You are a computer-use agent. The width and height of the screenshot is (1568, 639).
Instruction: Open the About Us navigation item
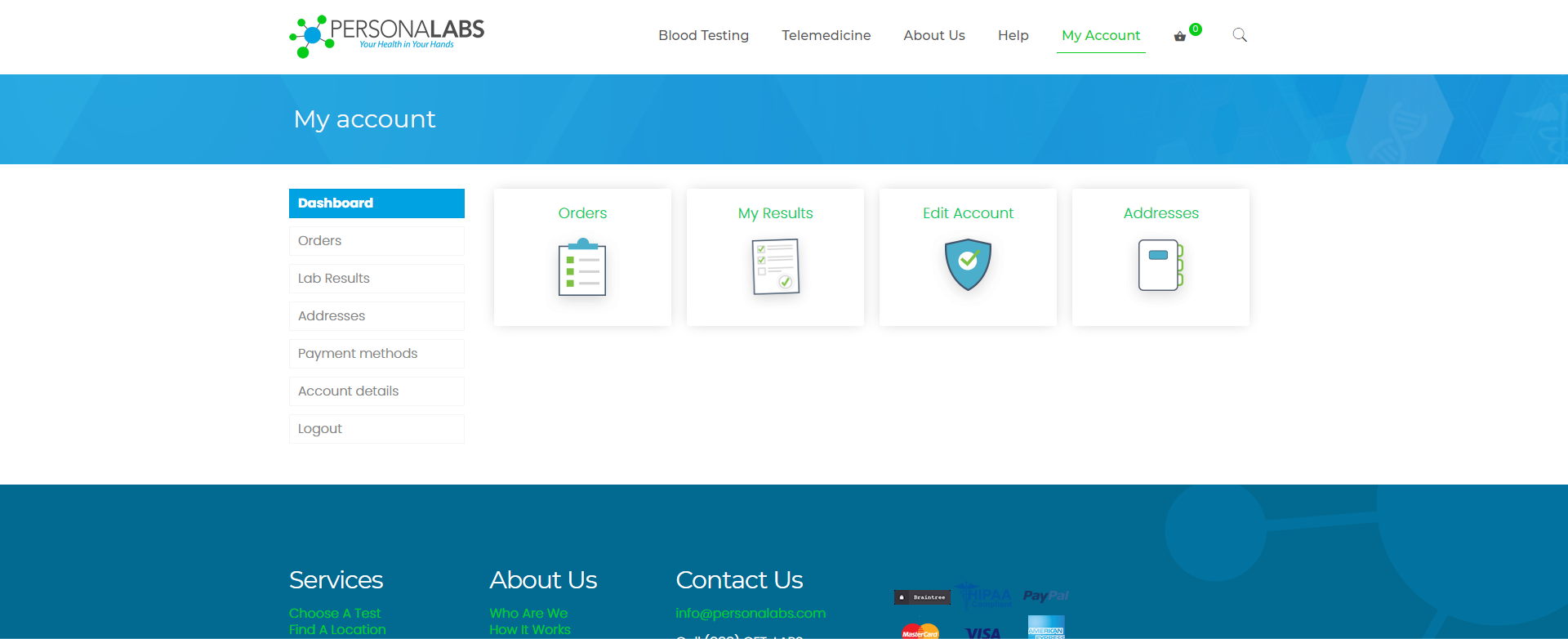pos(933,35)
